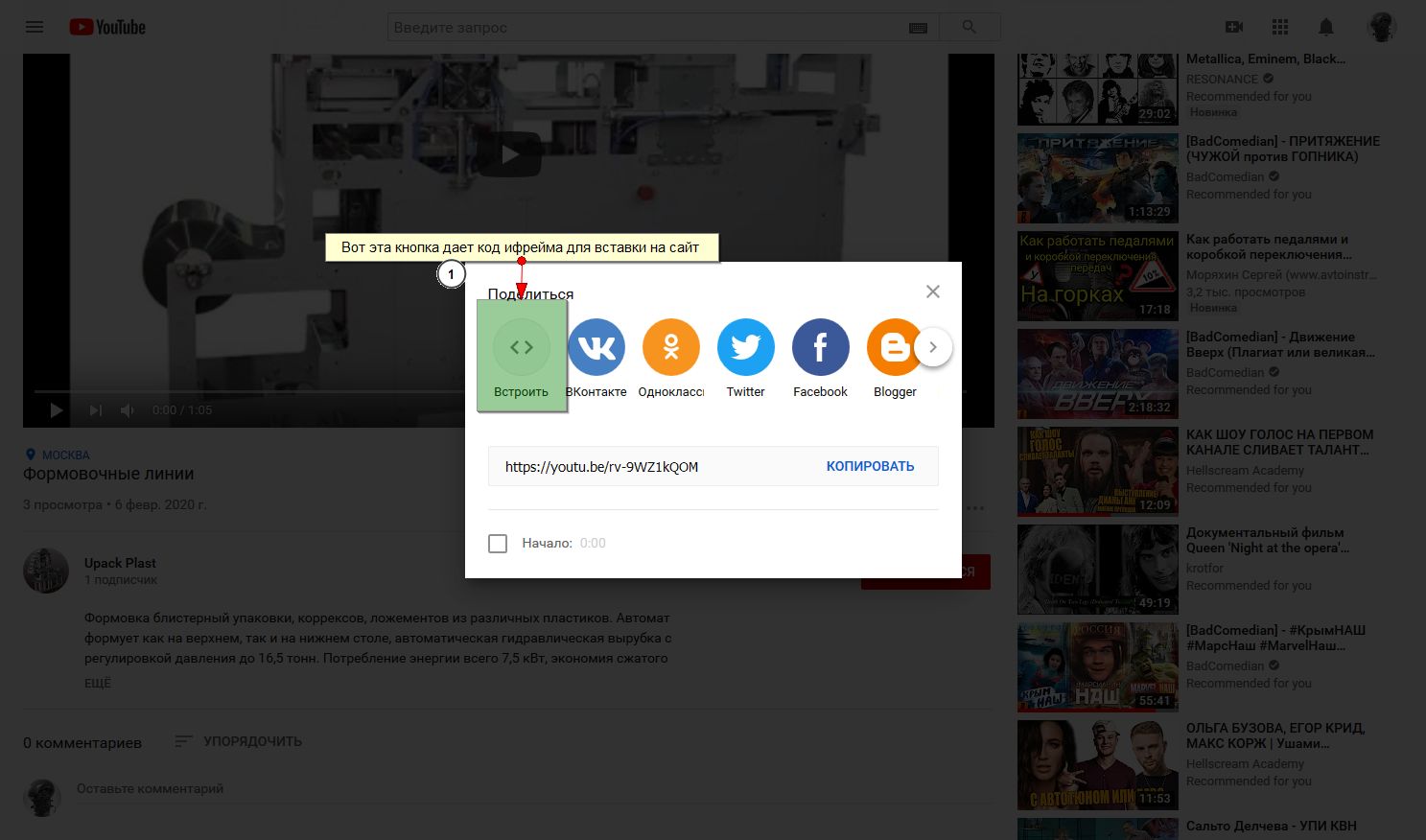Skip to the next video
The image size is (1426, 840).
pyautogui.click(x=95, y=410)
